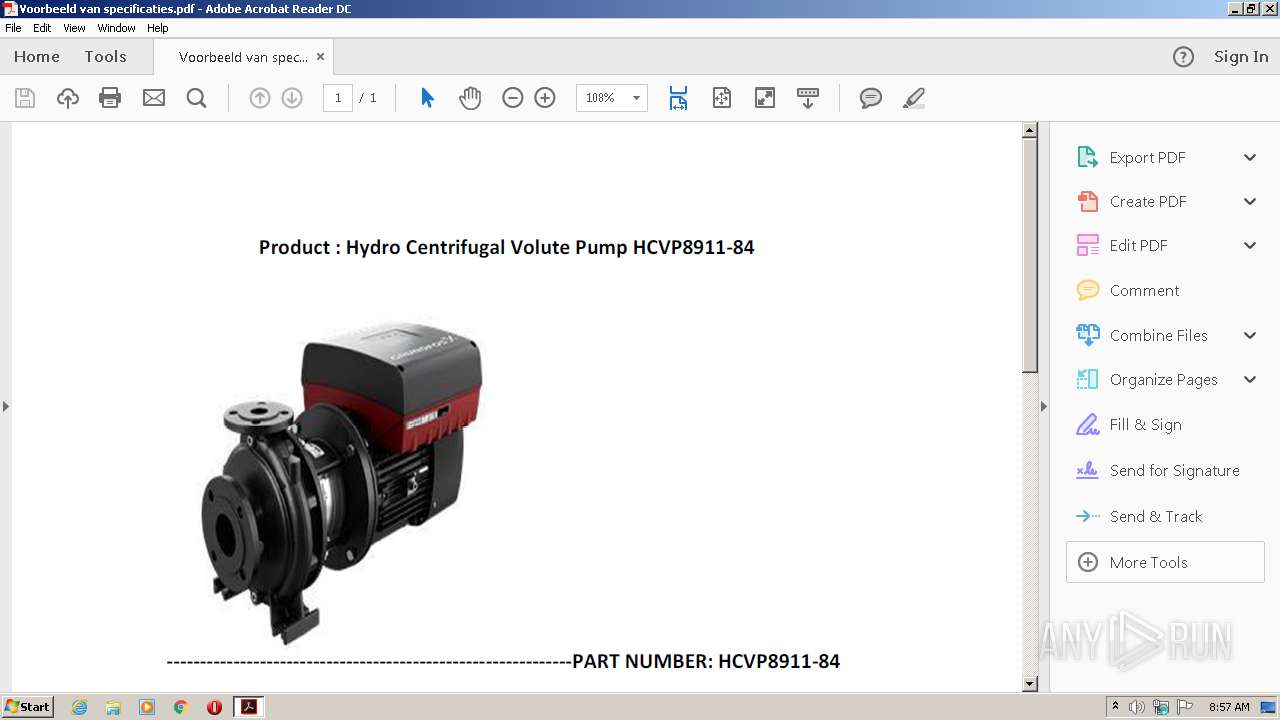
Task: Click the document scrollbar down arrow
Action: [1030, 684]
